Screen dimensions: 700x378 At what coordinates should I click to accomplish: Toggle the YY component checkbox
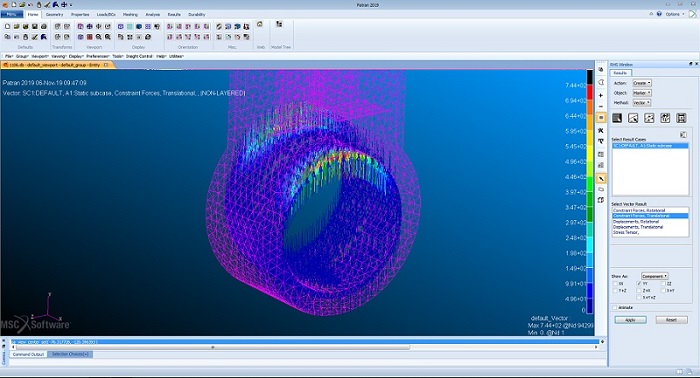(x=639, y=284)
